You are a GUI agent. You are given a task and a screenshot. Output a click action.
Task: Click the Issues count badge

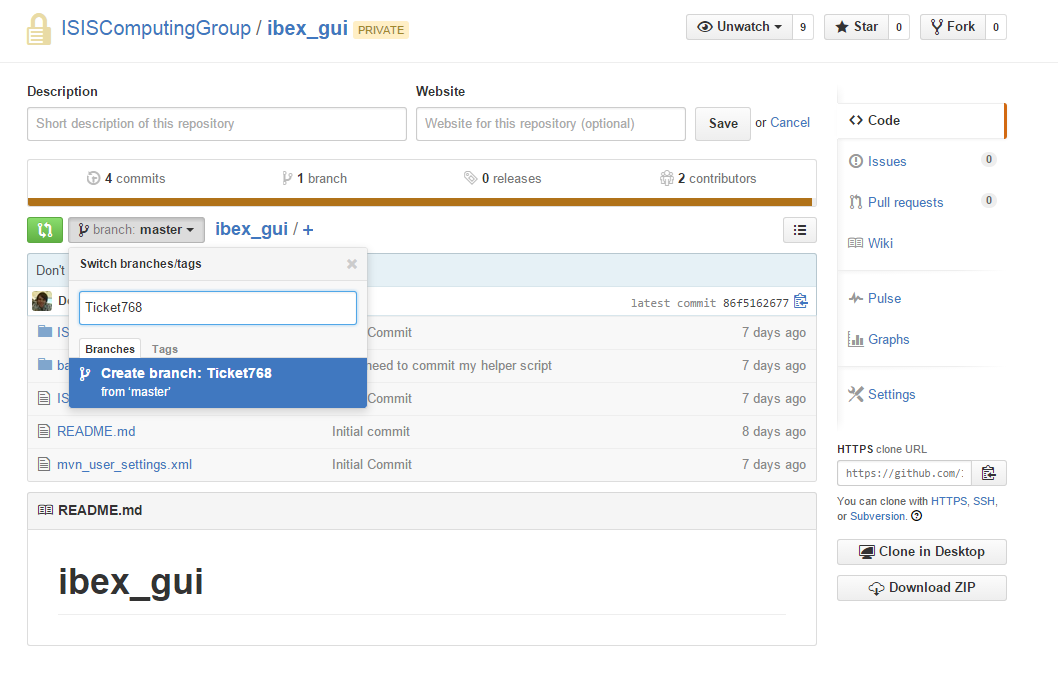click(x=989, y=160)
